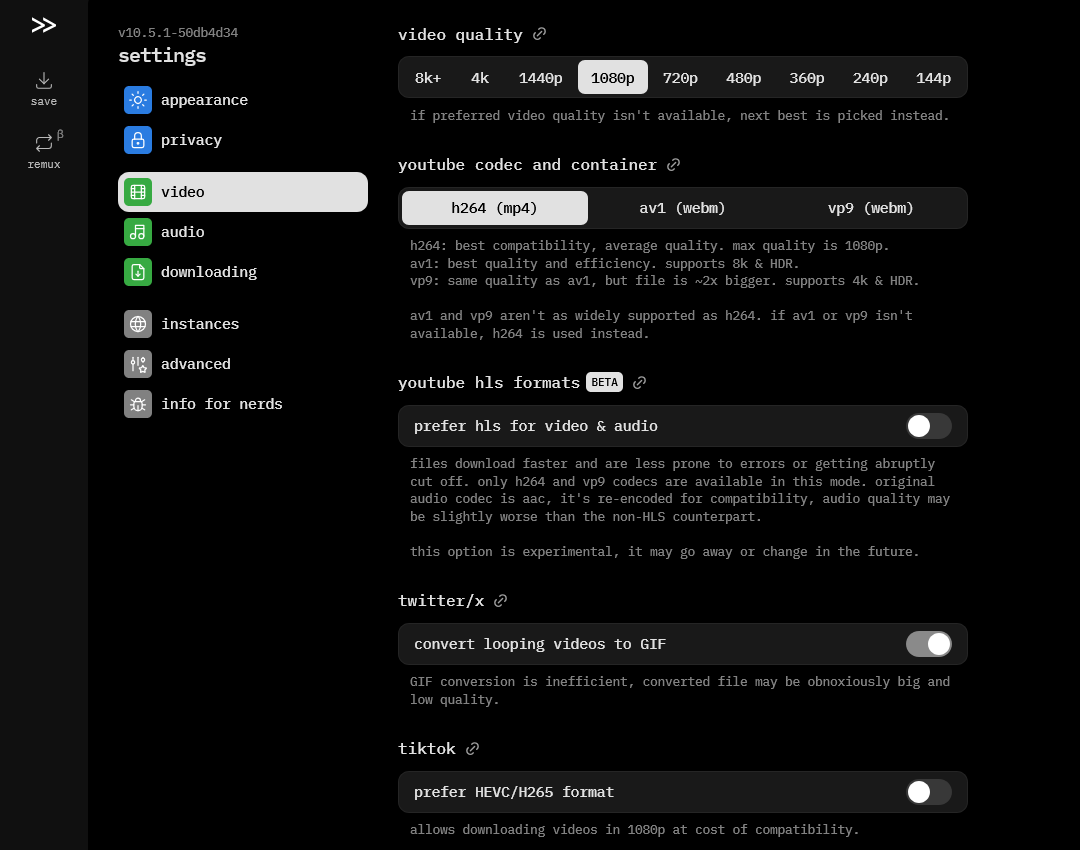This screenshot has height=850, width=1080.
Task: Open video settings tab
Action: [x=242, y=192]
